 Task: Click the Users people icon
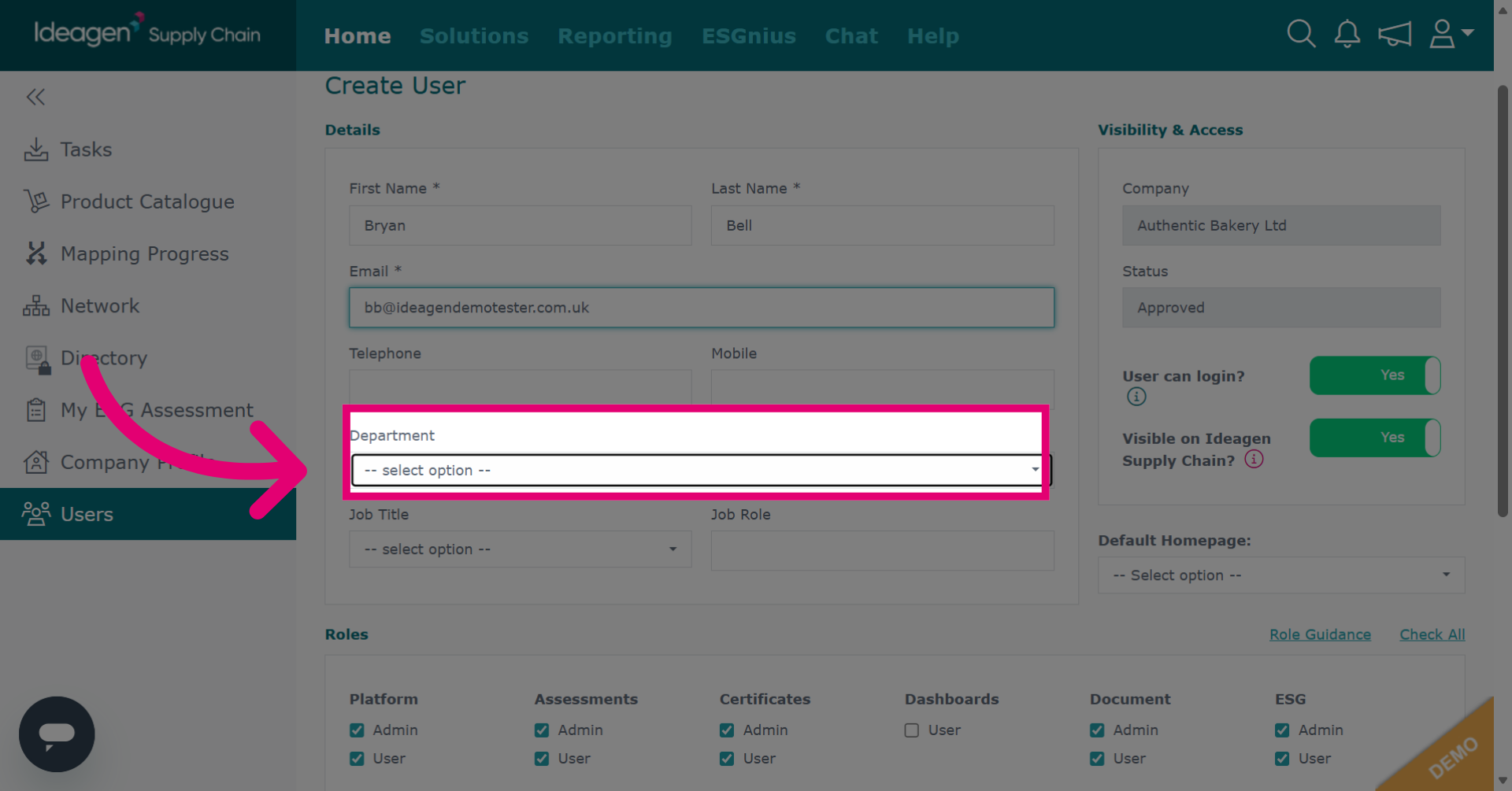click(36, 514)
